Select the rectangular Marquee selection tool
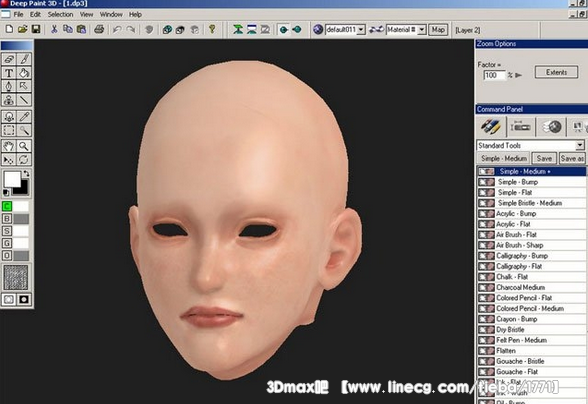This screenshot has width=588, height=404. click(x=9, y=130)
